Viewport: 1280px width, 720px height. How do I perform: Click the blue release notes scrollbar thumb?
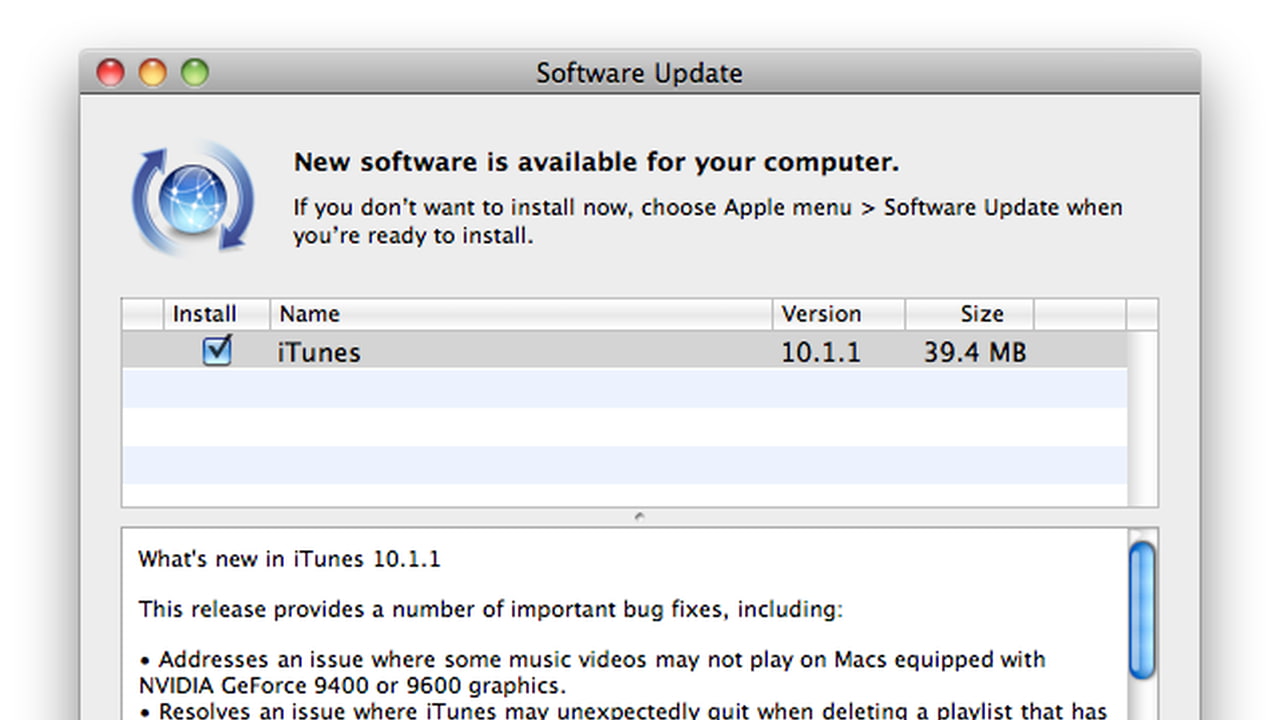pyautogui.click(x=1141, y=610)
